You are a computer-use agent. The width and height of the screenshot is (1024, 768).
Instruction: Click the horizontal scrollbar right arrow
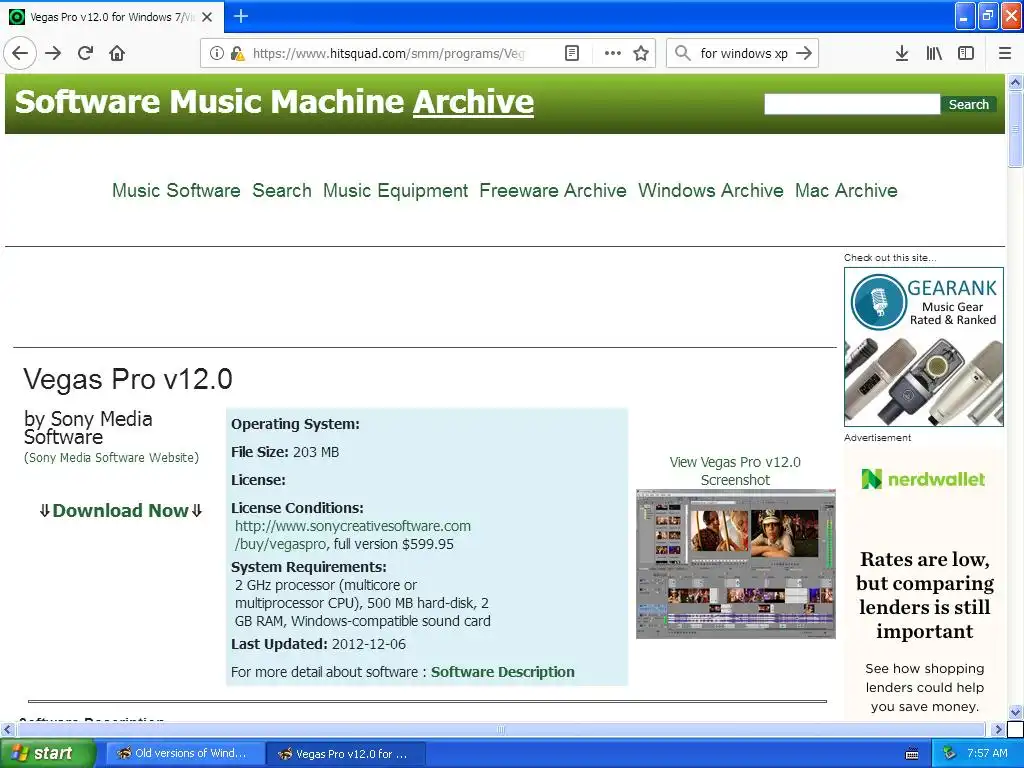[x=998, y=729]
